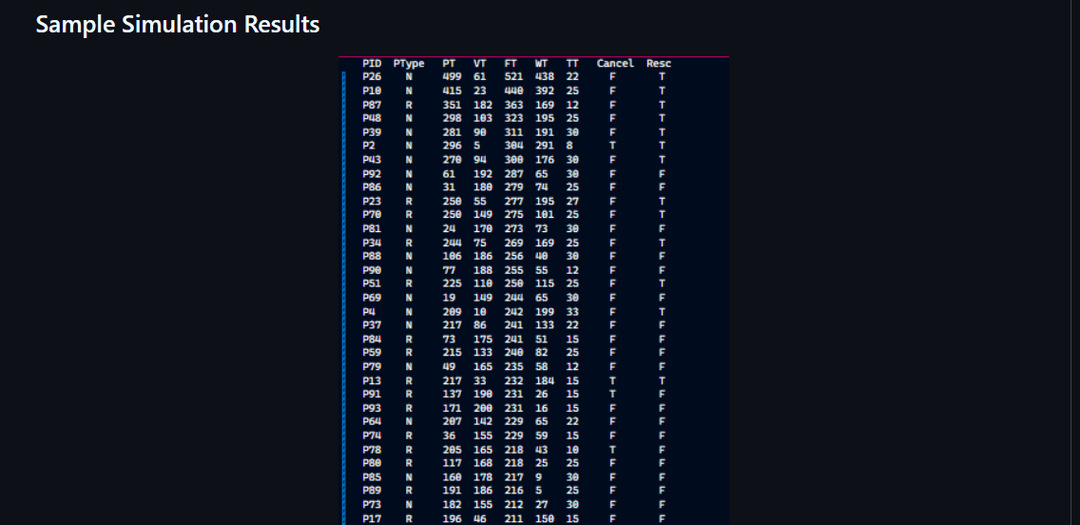
Task: Click patient ID "P59"
Action: tap(372, 352)
